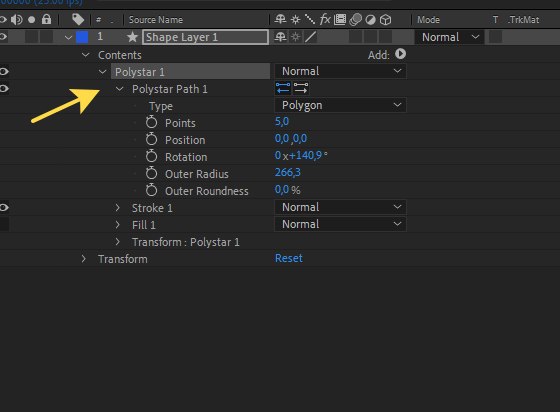Viewport: 560px width, 412px height.
Task: Expand the Stroke 1 group
Action: (x=118, y=207)
